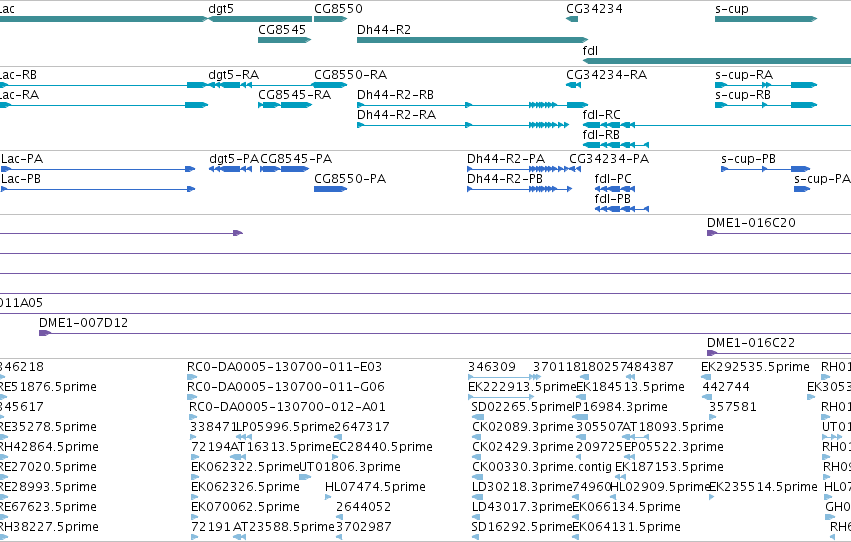The height and width of the screenshot is (542, 851).
Task: Select EST RE27020.5prime
Action: point(48,468)
